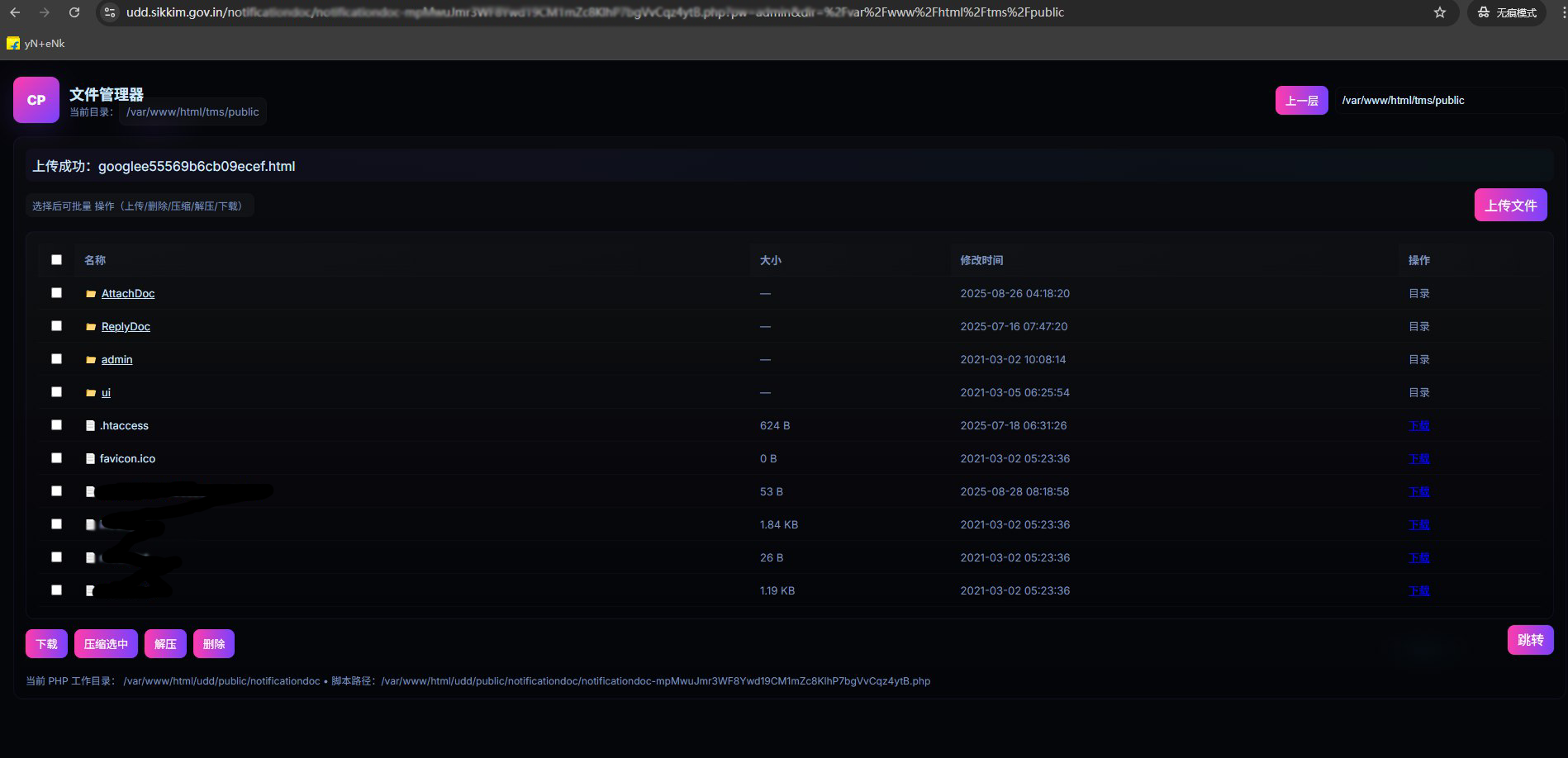Click the 上一层 parent directory button

coord(1301,101)
